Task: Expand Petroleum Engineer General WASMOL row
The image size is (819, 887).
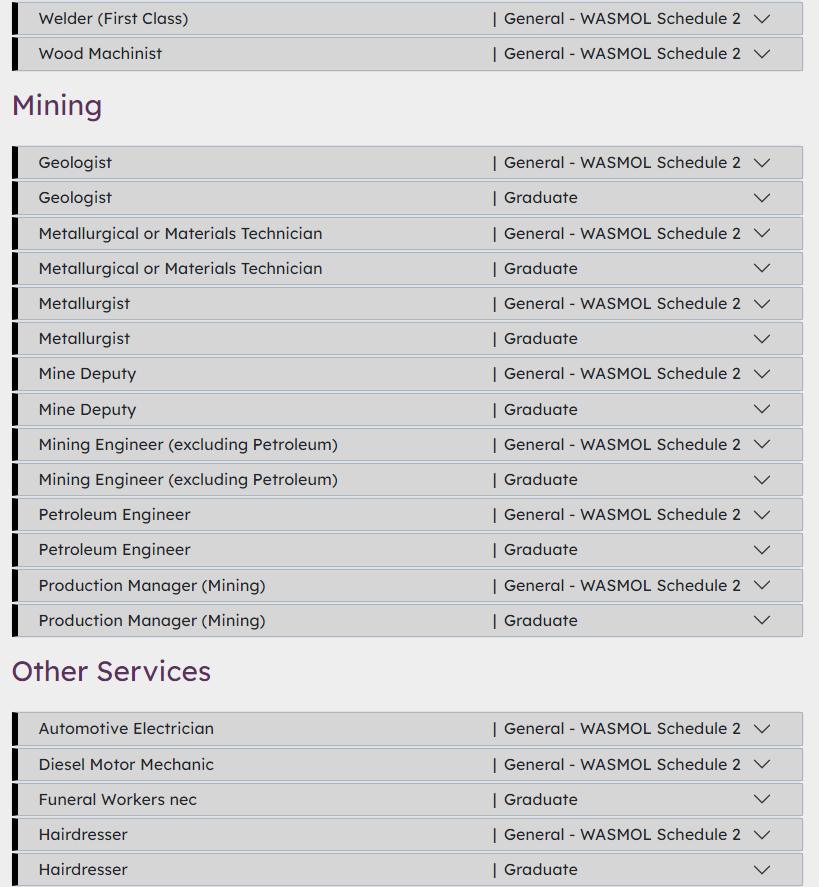Action: (762, 515)
